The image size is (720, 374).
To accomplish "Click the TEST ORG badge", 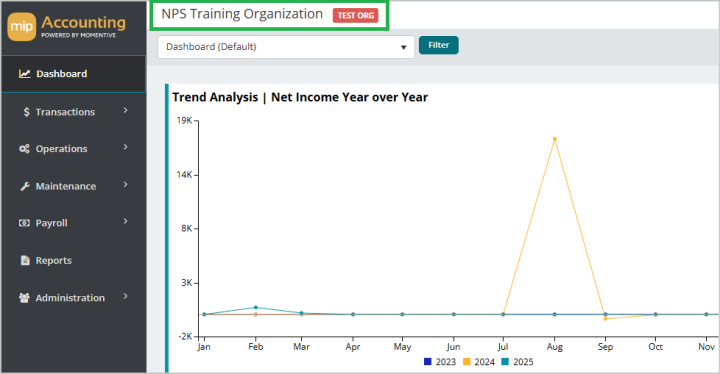I will coord(355,15).
